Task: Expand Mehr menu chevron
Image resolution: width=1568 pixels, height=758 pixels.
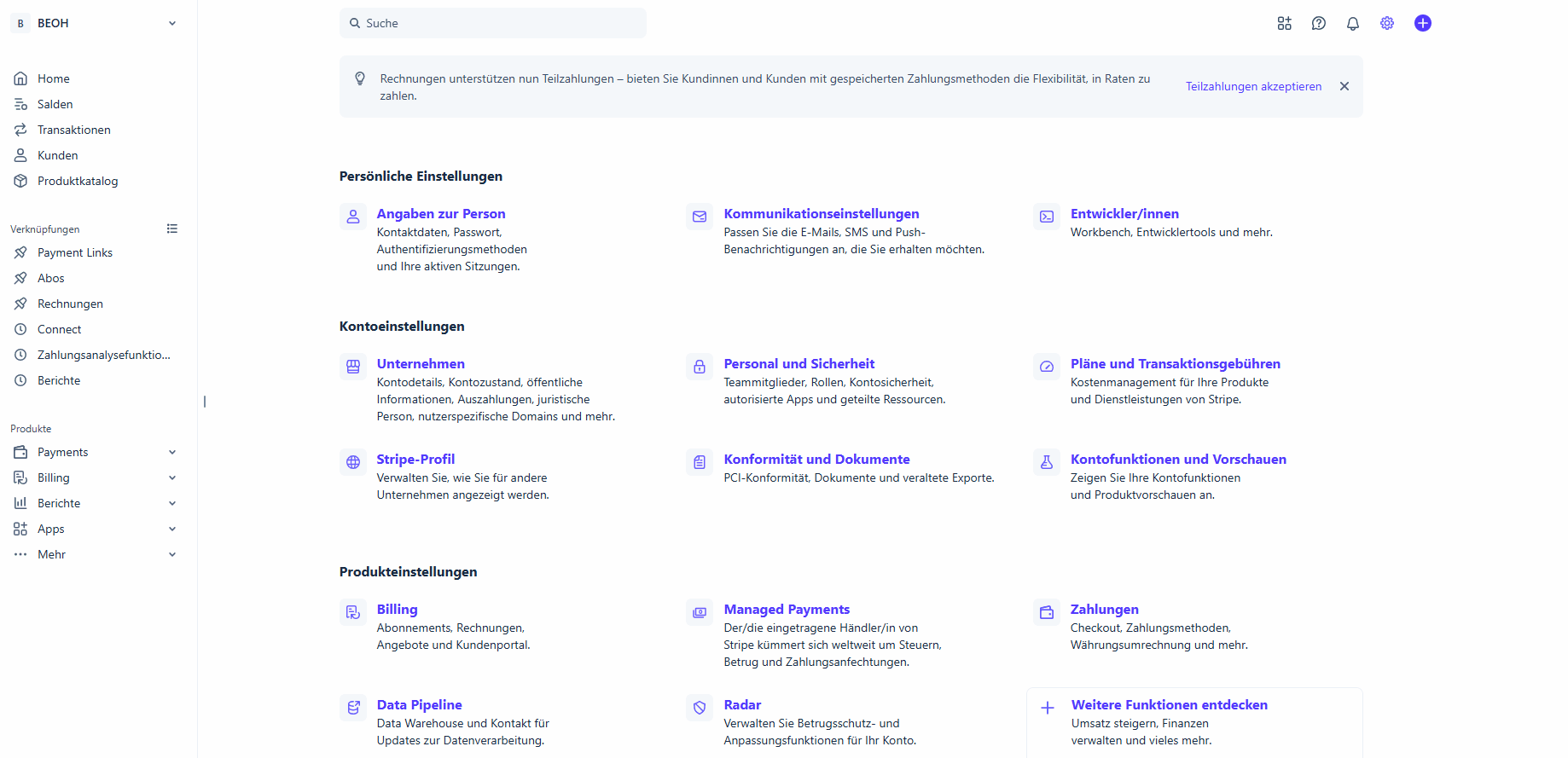Action: coord(172,554)
